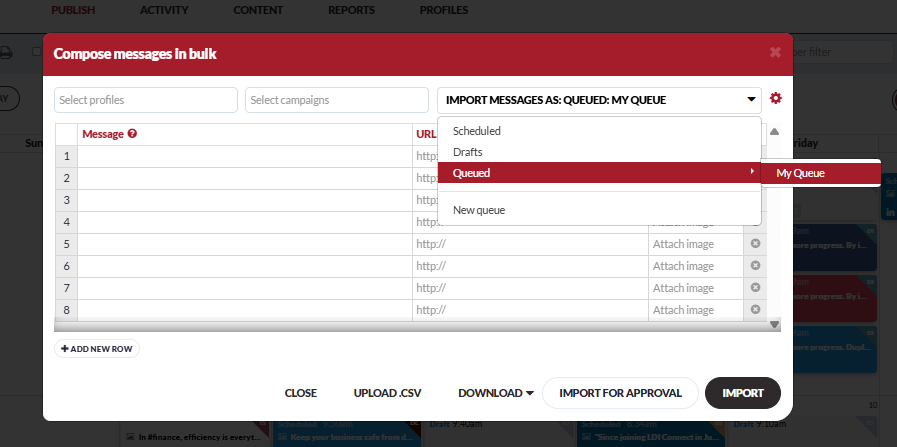
Task: Click the Message cell in row 1
Action: point(245,156)
